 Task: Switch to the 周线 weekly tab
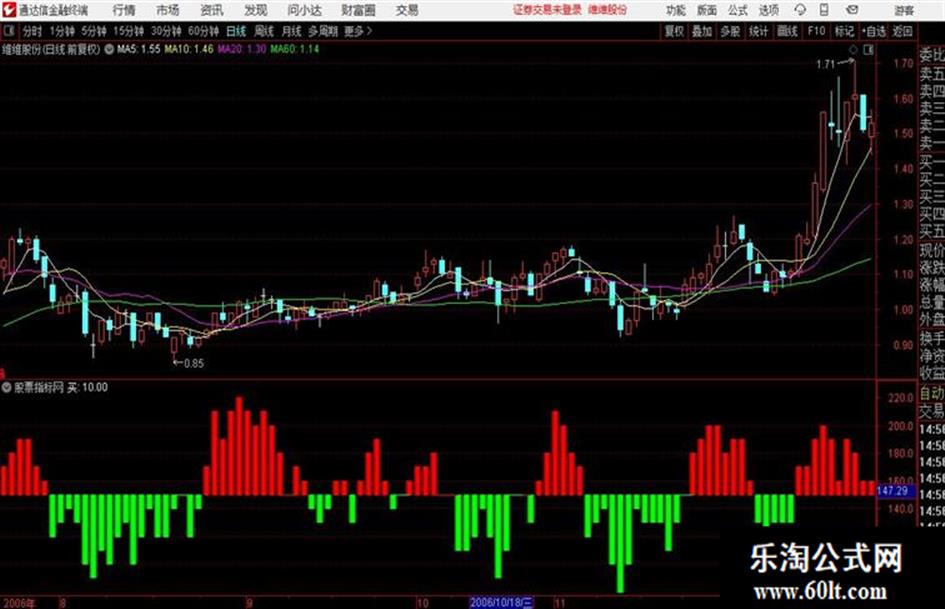264,31
